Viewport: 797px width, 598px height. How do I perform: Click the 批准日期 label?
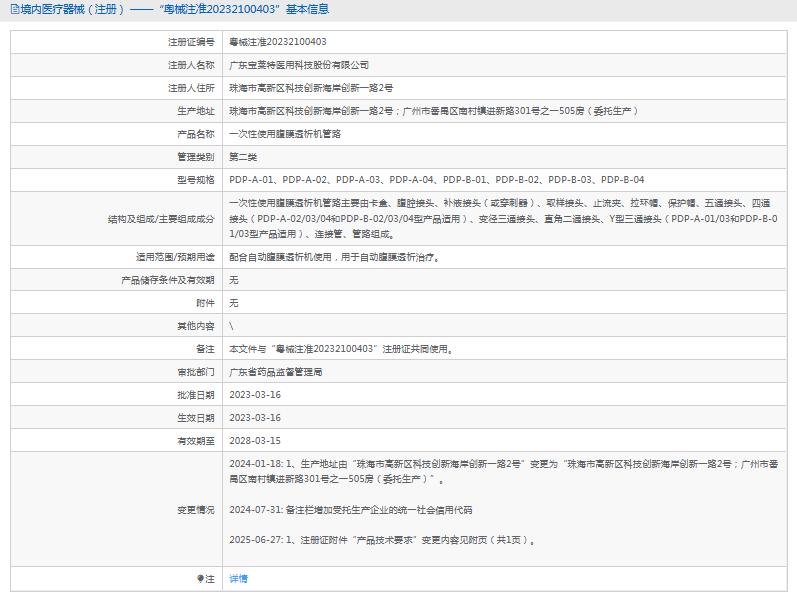196,395
